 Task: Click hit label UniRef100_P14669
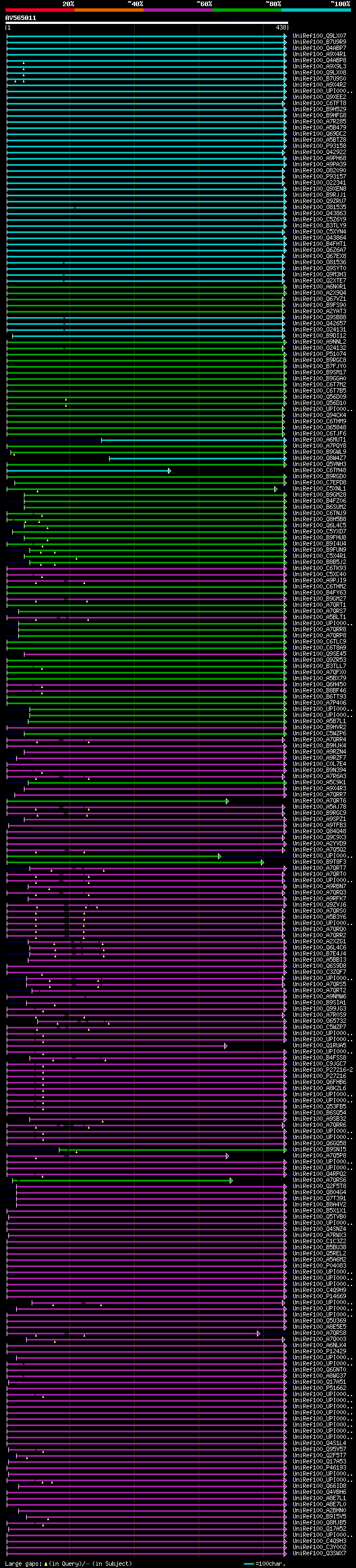tap(319, 1297)
